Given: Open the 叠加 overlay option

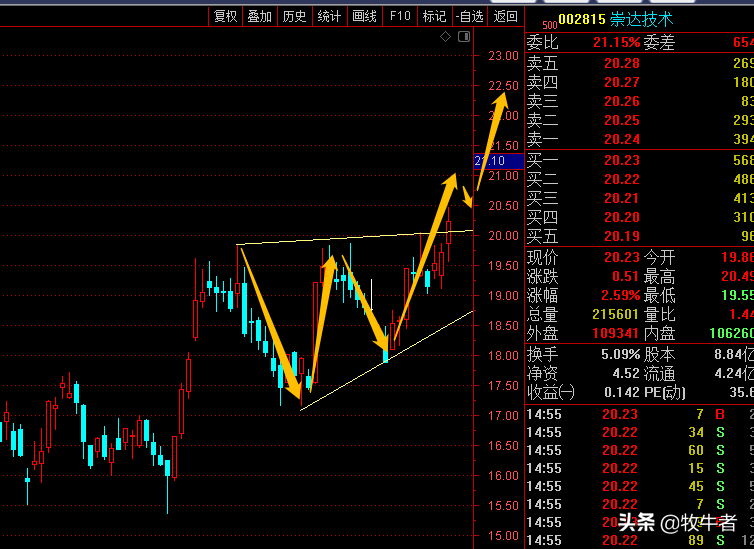Looking at the screenshot, I should point(260,16).
